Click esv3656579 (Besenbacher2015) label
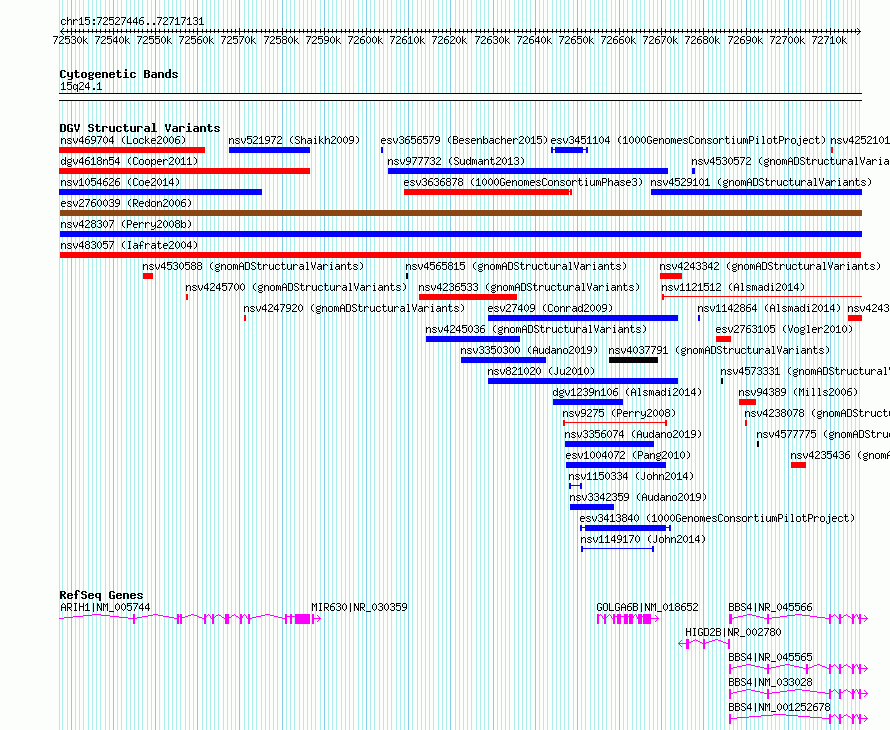Viewport: 890px width, 730px height. (x=464, y=140)
